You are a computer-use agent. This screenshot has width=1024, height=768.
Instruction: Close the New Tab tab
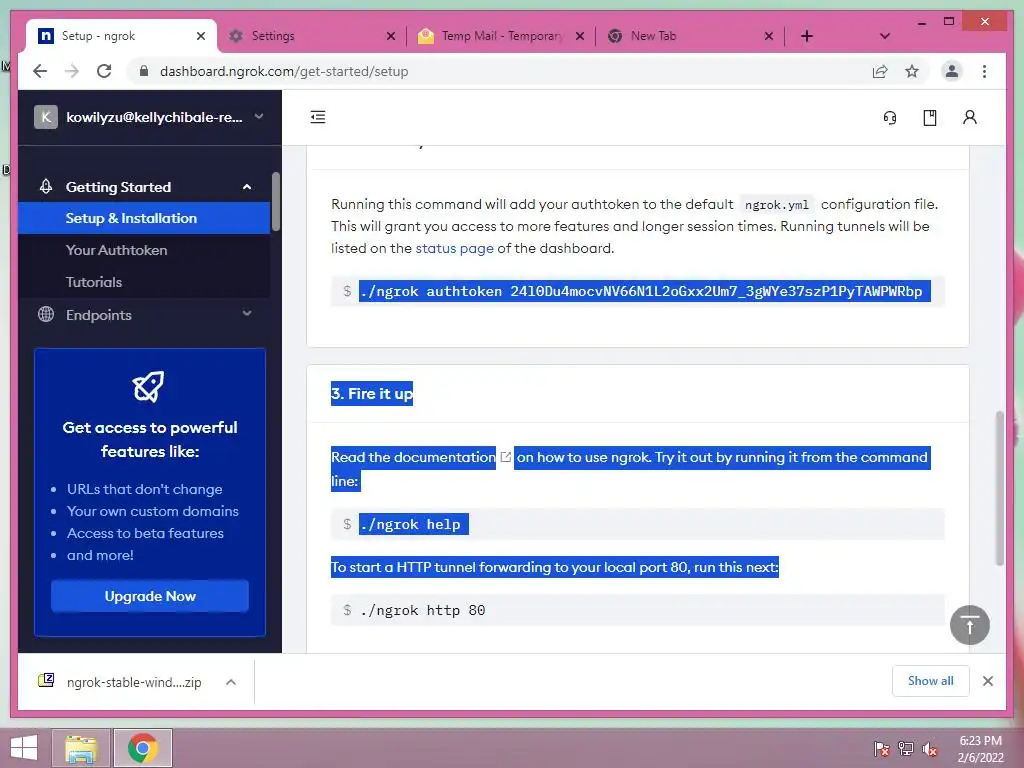pos(769,36)
